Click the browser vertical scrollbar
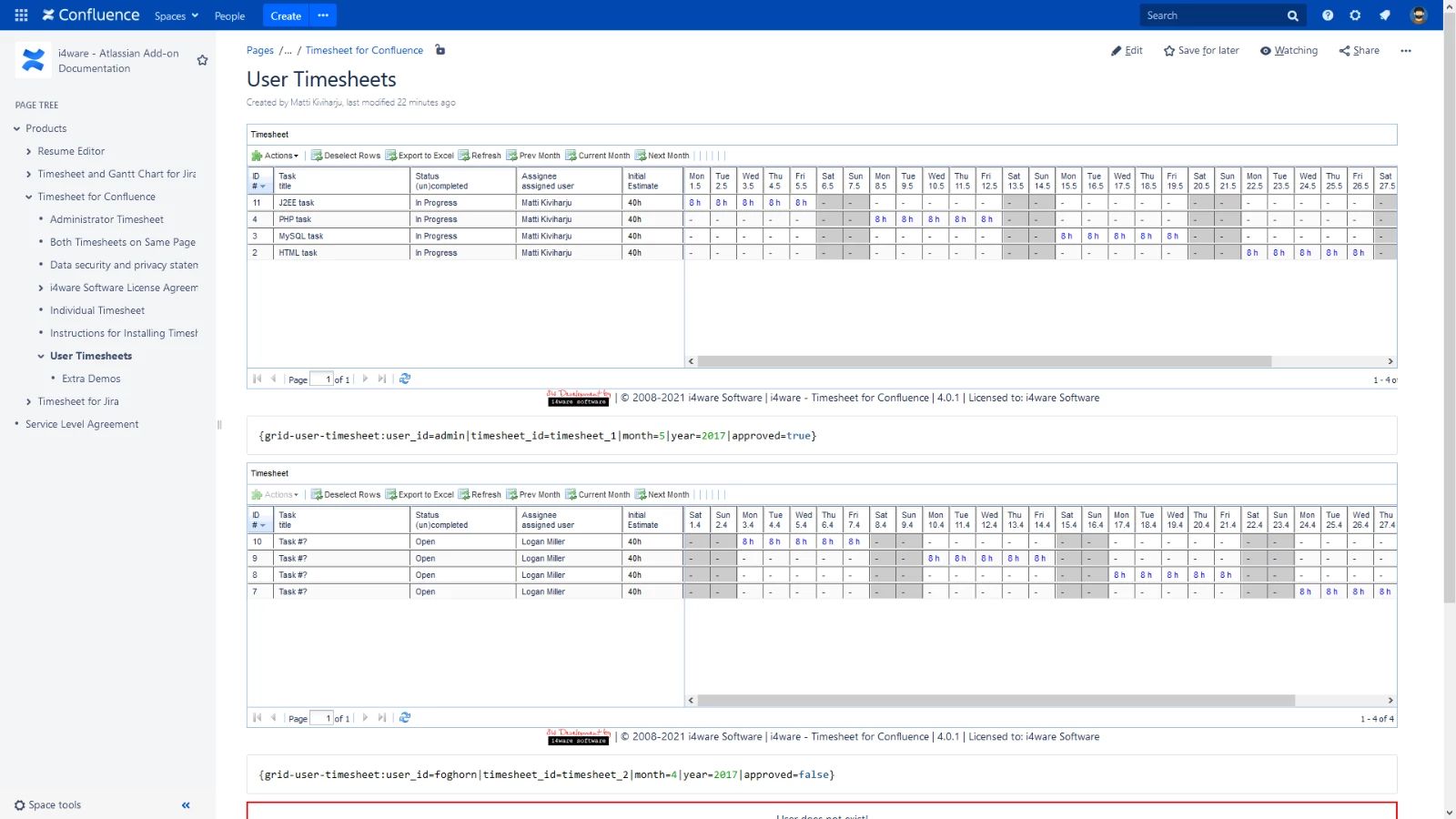 [1450, 309]
